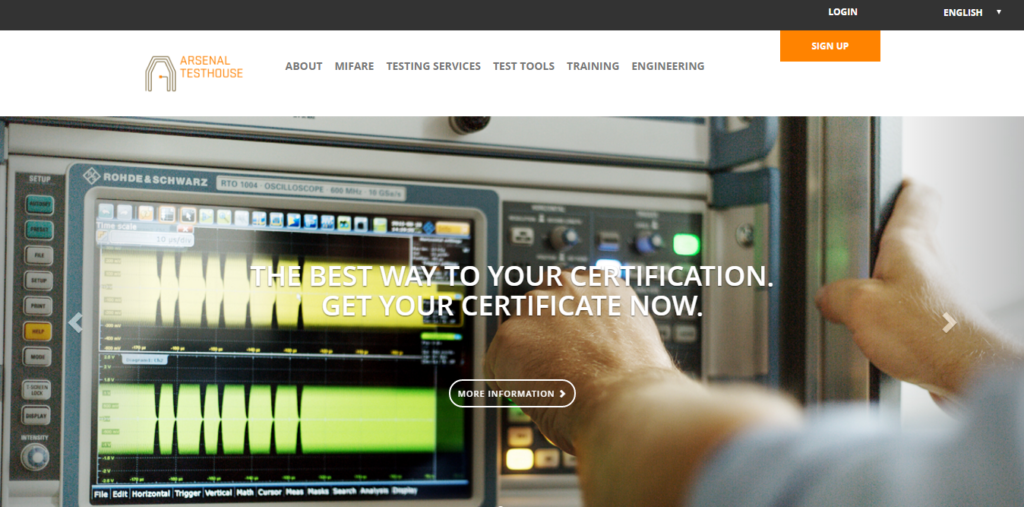
Task: Open the ABOUT menu
Action: 303,66
